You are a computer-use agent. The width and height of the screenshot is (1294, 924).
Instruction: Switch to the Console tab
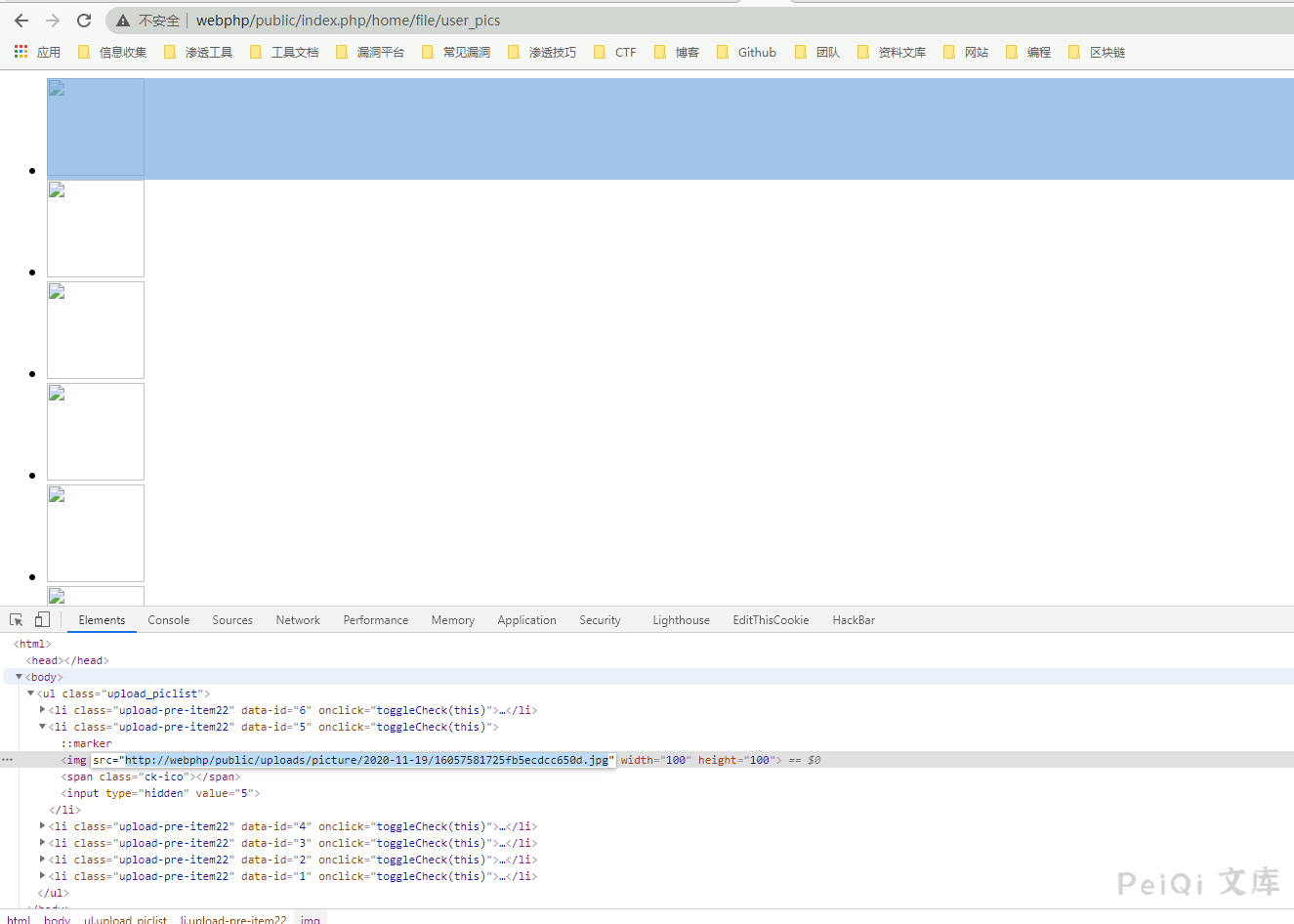pyautogui.click(x=168, y=620)
